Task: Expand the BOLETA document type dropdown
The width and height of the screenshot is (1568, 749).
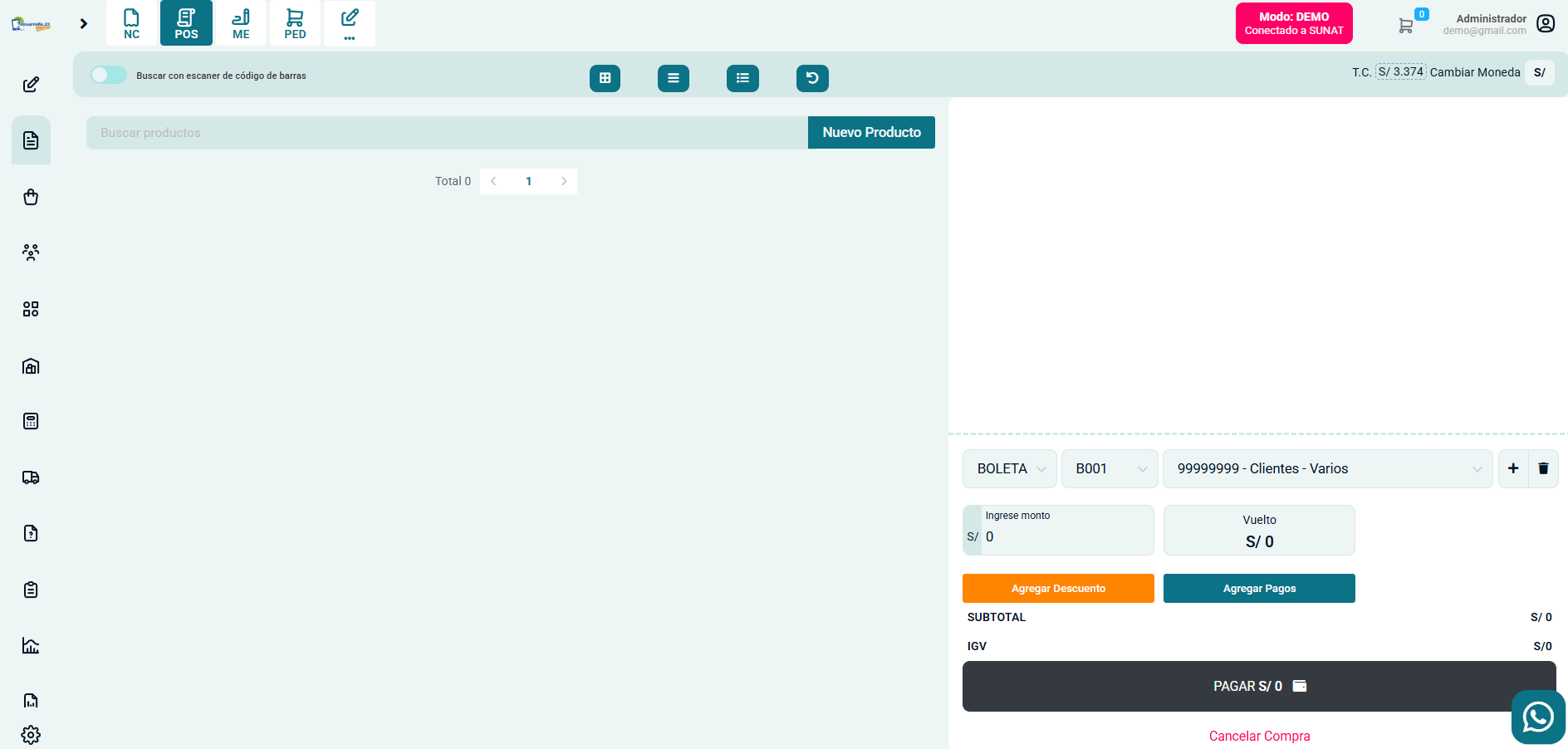Action: pos(1009,468)
